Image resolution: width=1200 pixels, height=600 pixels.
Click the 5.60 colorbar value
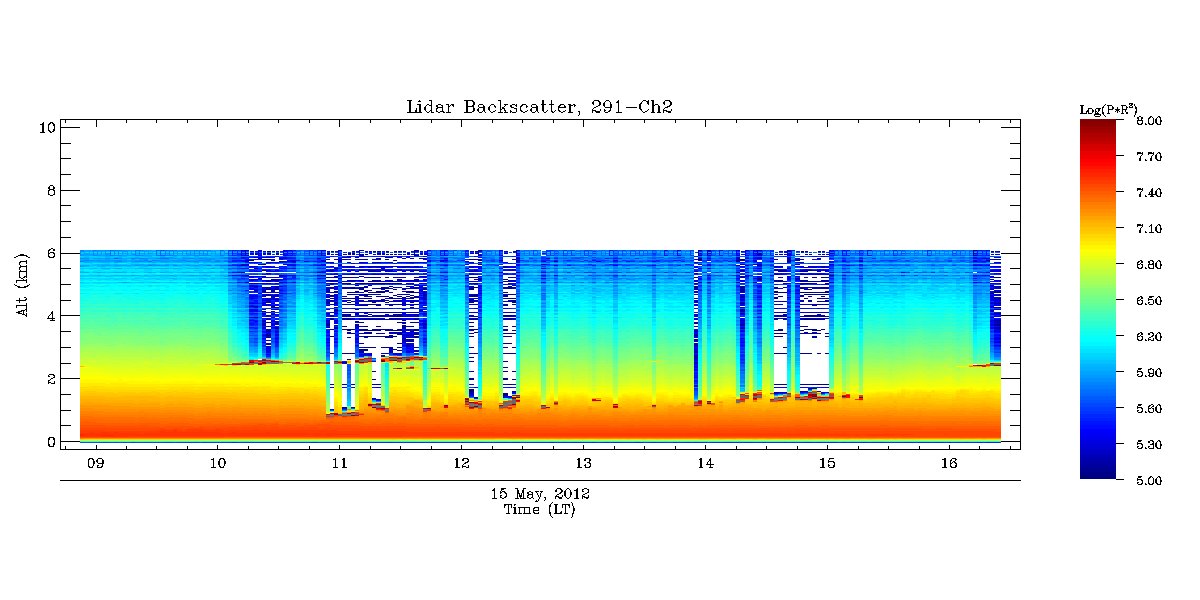point(1147,409)
